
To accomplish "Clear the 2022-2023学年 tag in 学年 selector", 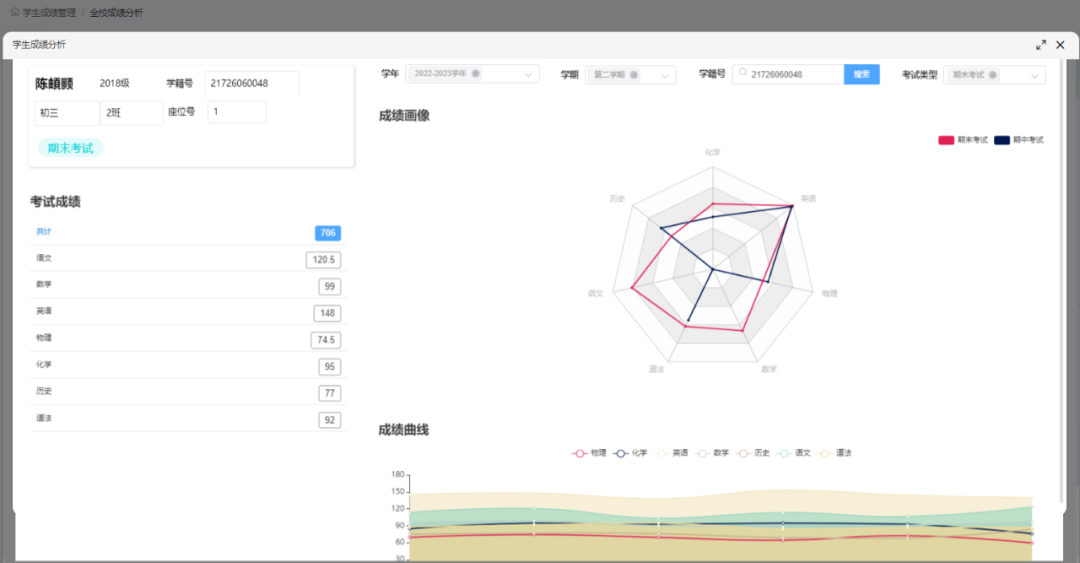I will 476,74.
